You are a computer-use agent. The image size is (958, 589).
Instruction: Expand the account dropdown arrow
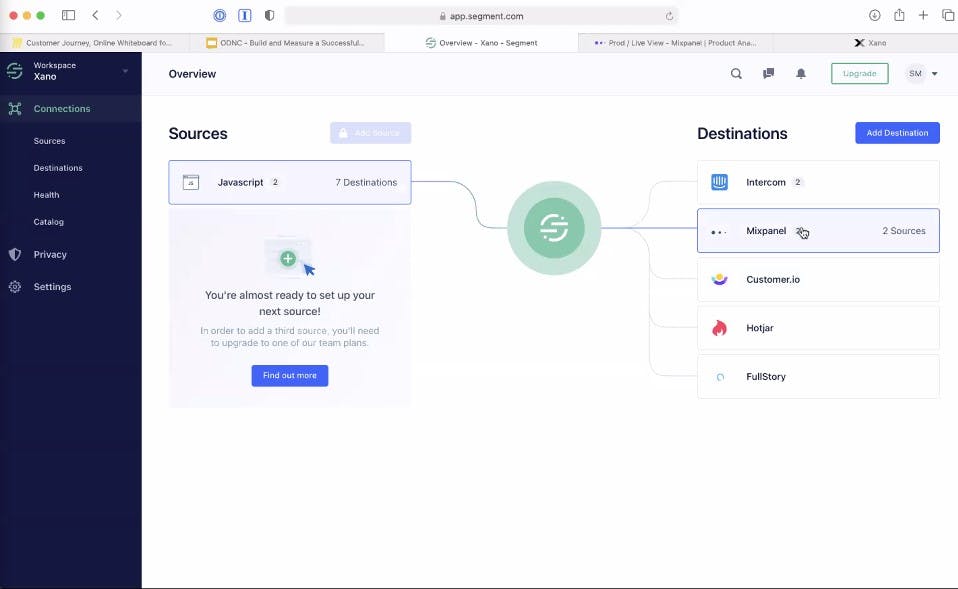coord(935,74)
